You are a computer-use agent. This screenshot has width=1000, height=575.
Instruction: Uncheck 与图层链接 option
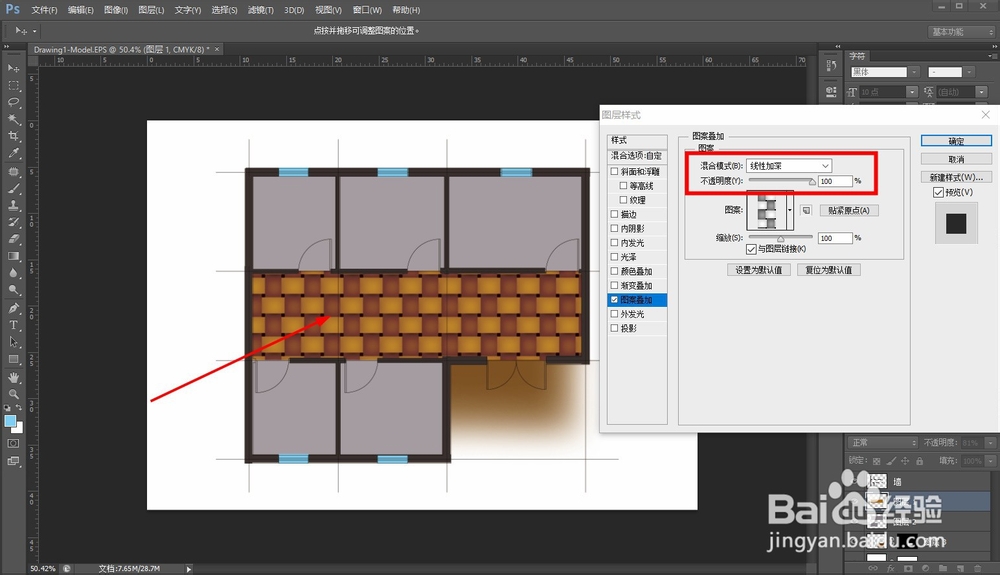(751, 249)
